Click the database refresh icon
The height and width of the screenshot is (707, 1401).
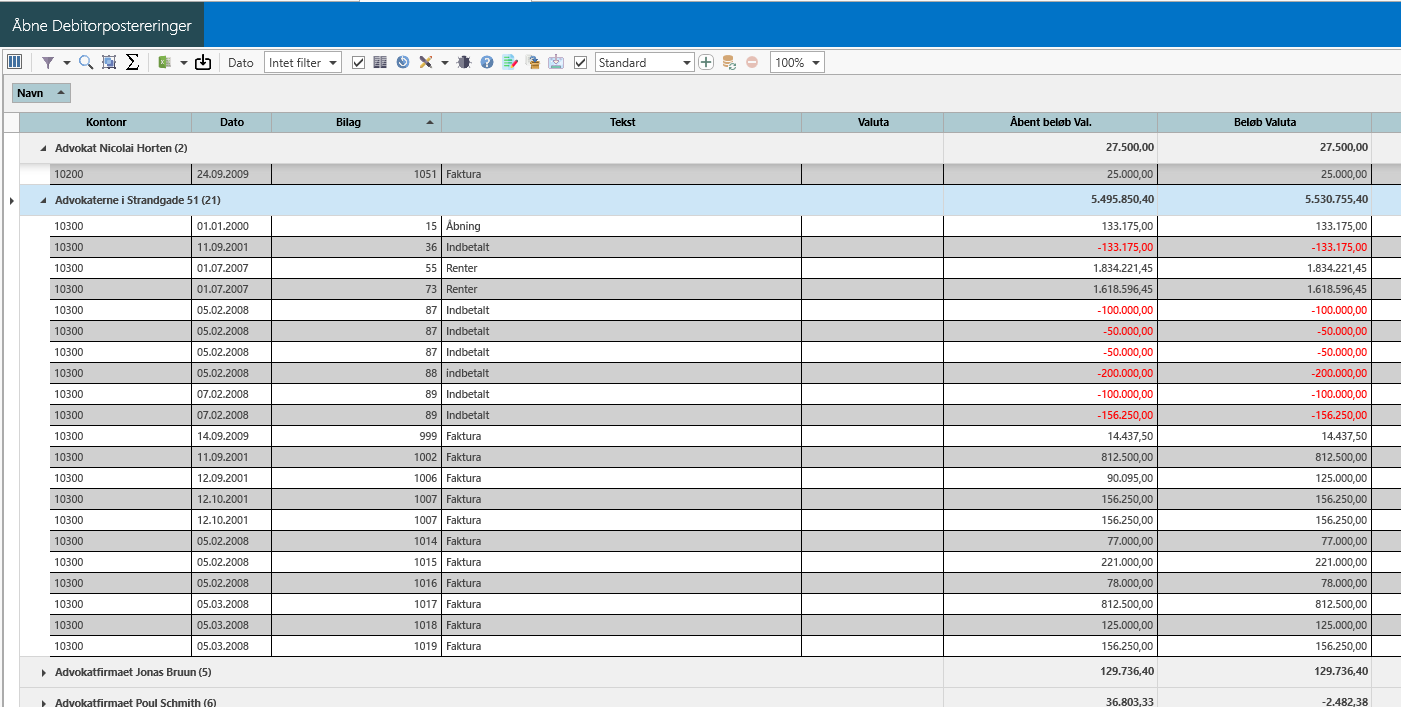point(729,62)
